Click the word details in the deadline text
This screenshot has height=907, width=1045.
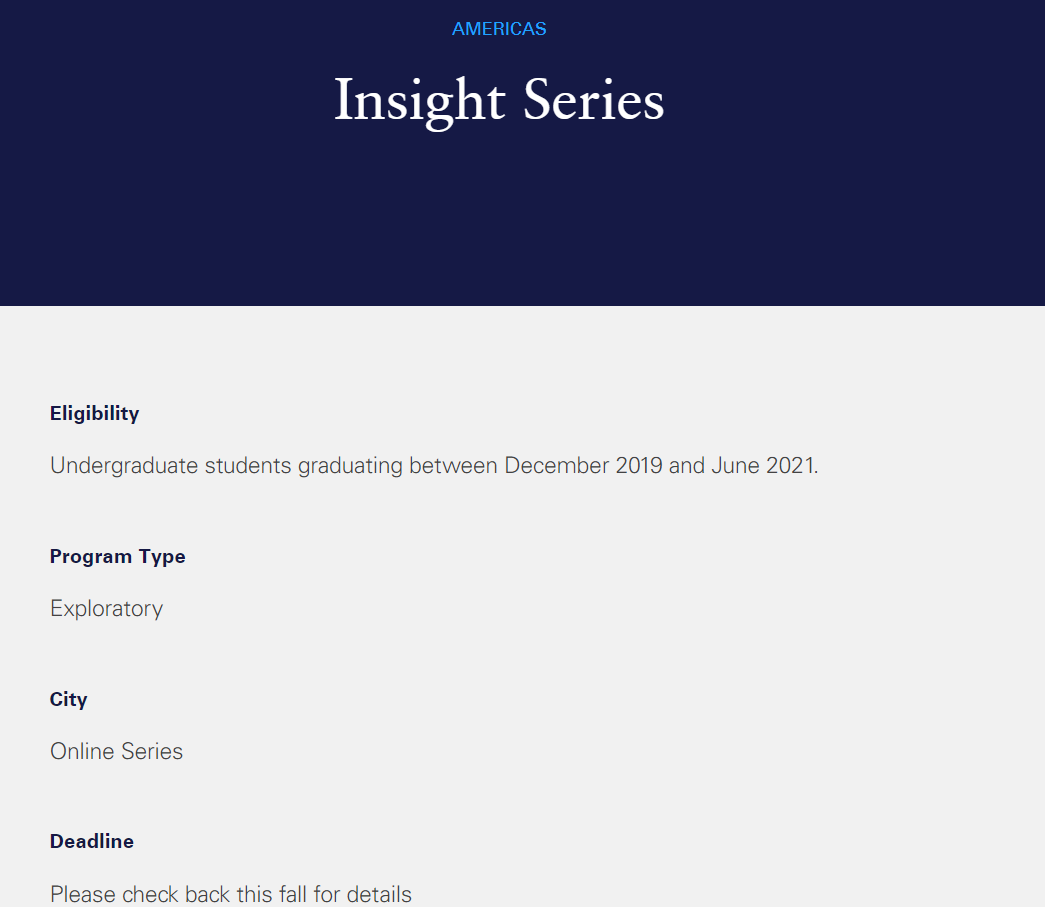[378, 894]
